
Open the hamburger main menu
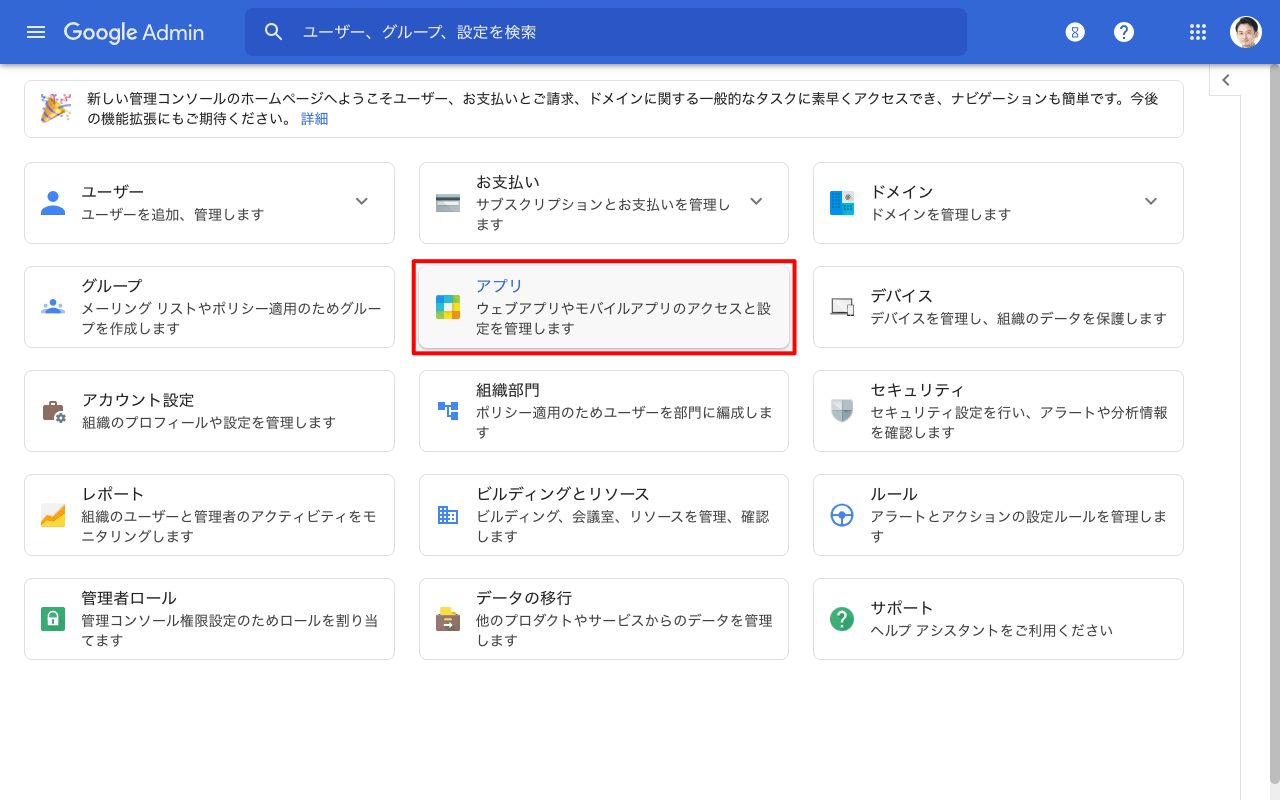coord(36,32)
